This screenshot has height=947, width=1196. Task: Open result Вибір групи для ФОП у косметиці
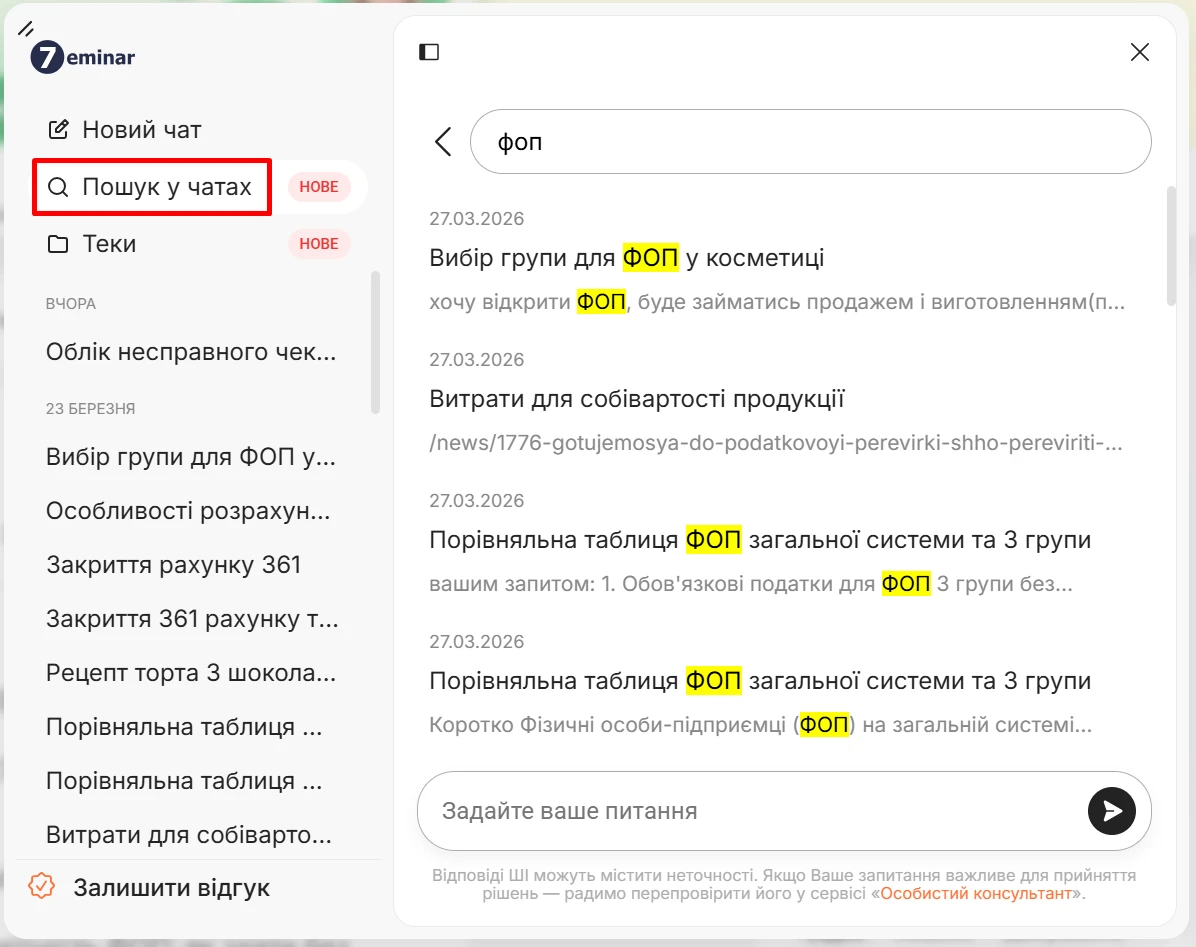pyautogui.click(x=626, y=258)
